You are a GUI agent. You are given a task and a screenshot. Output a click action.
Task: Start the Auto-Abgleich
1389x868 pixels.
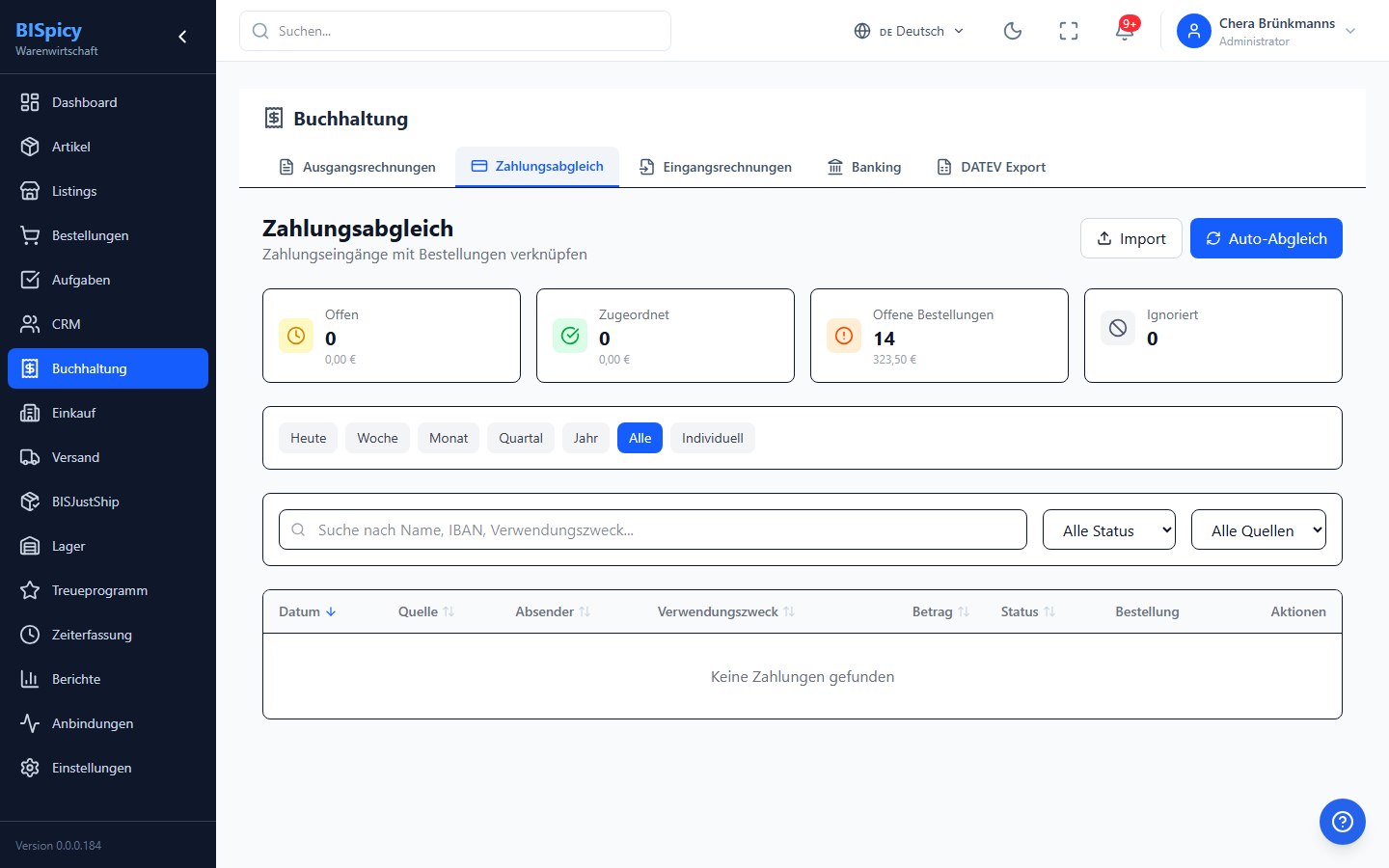tap(1266, 238)
